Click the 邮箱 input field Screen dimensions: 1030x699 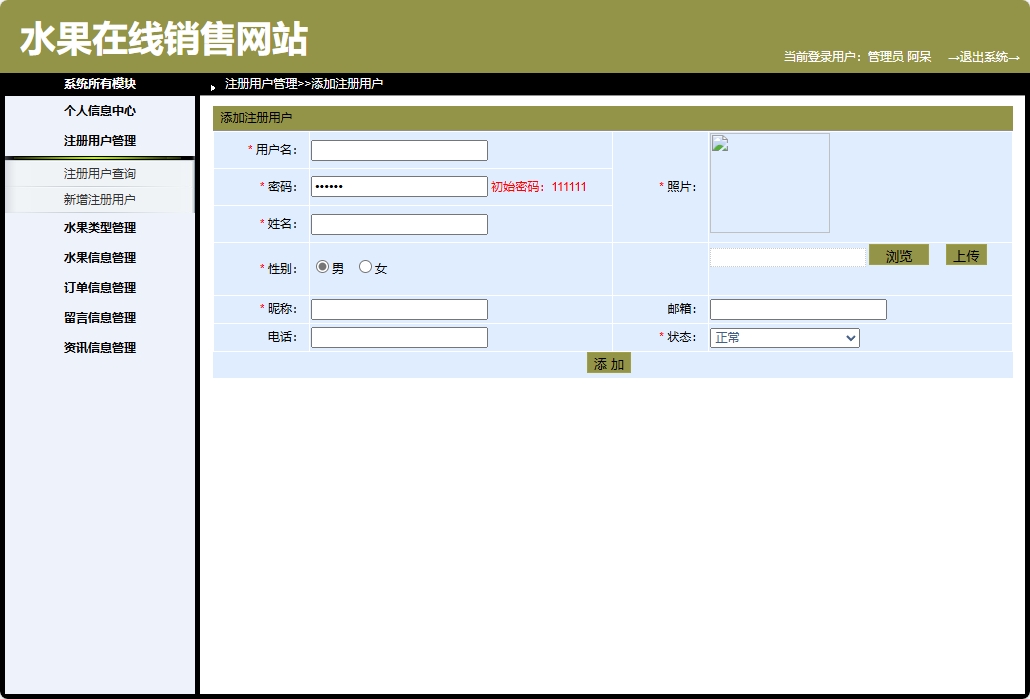point(797,309)
